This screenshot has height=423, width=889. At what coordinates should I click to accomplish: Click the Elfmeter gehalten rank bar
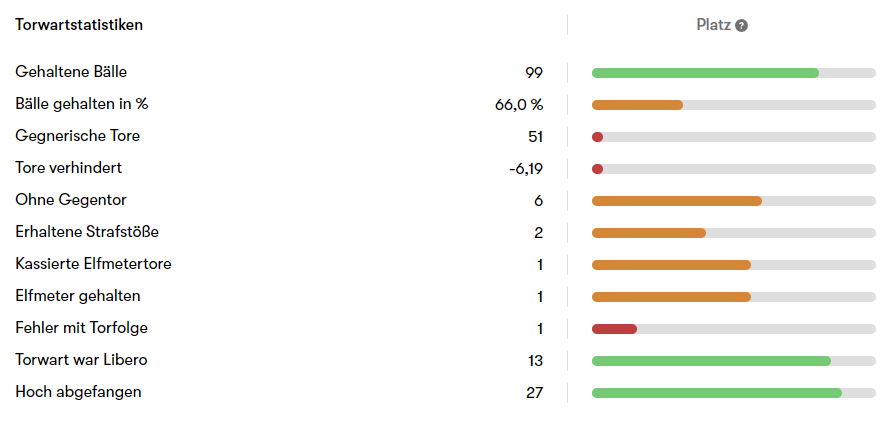point(671,297)
